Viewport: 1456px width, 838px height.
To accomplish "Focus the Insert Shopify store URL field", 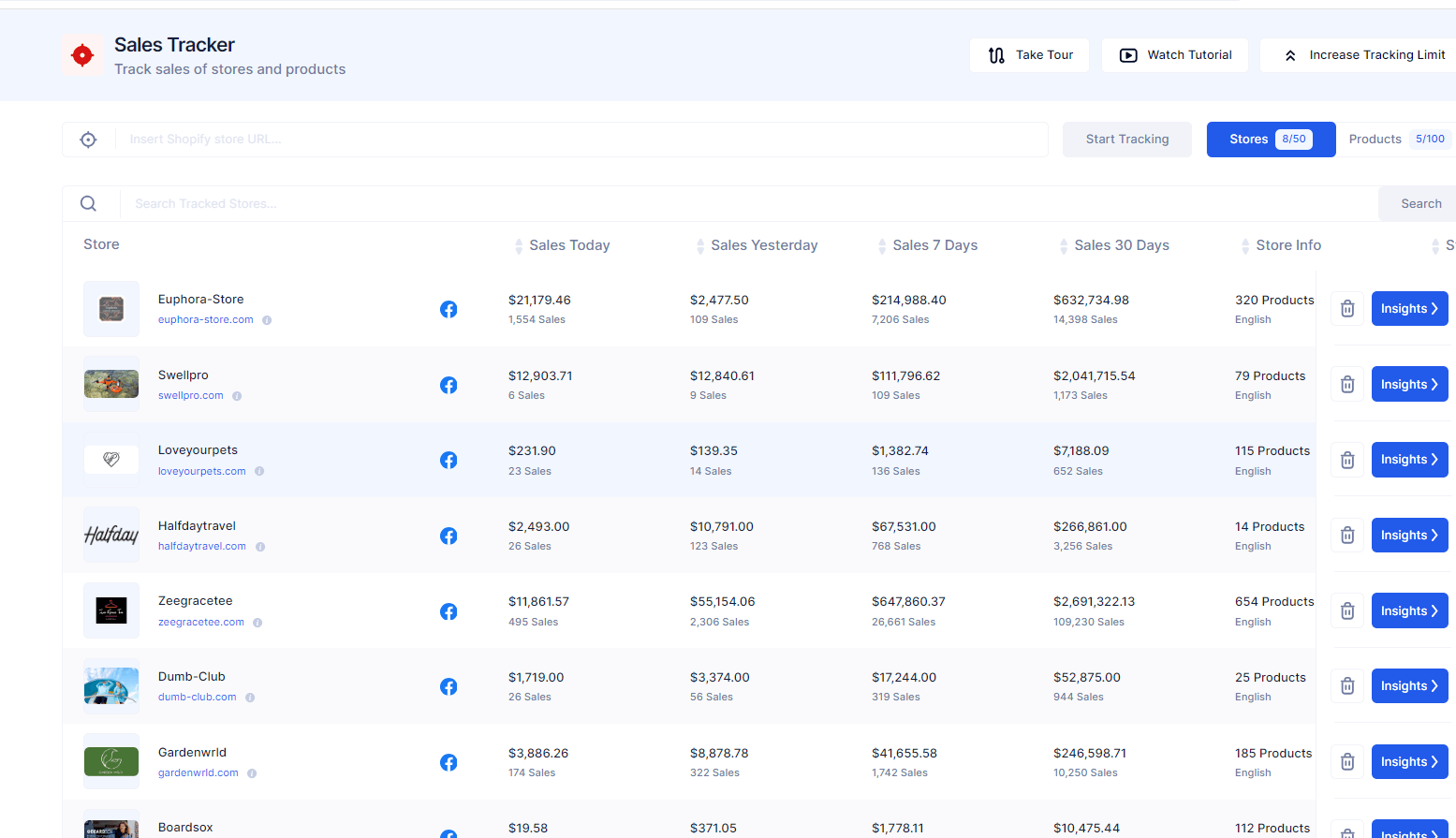I will (581, 140).
